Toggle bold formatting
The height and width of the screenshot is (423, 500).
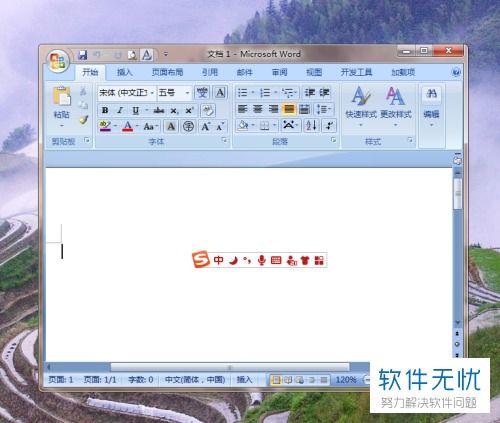pyautogui.click(x=105, y=110)
